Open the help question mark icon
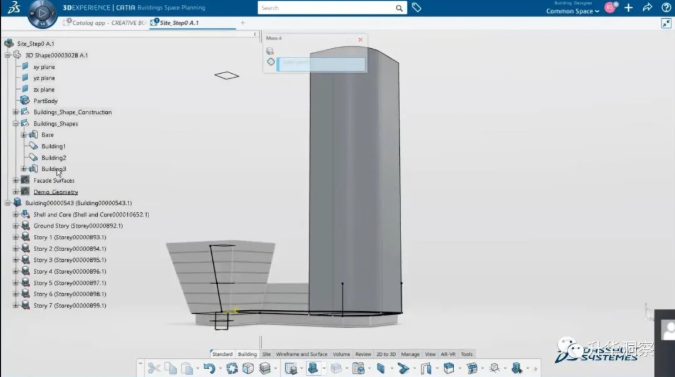Screen dimensions: 675x377 coord(666,7)
